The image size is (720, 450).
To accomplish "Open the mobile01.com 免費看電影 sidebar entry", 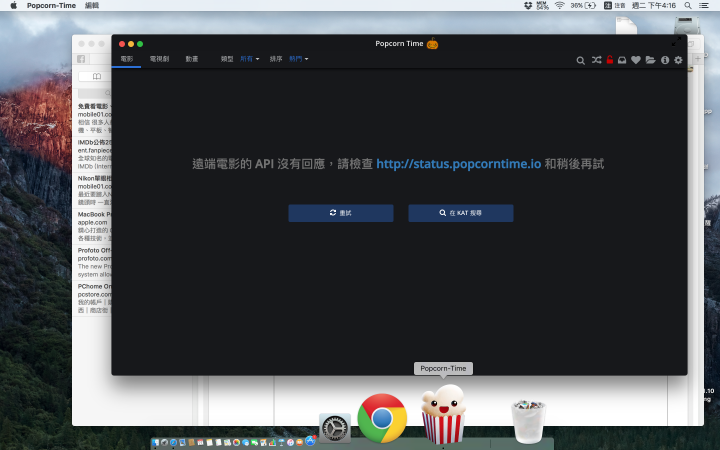I will tap(94, 118).
